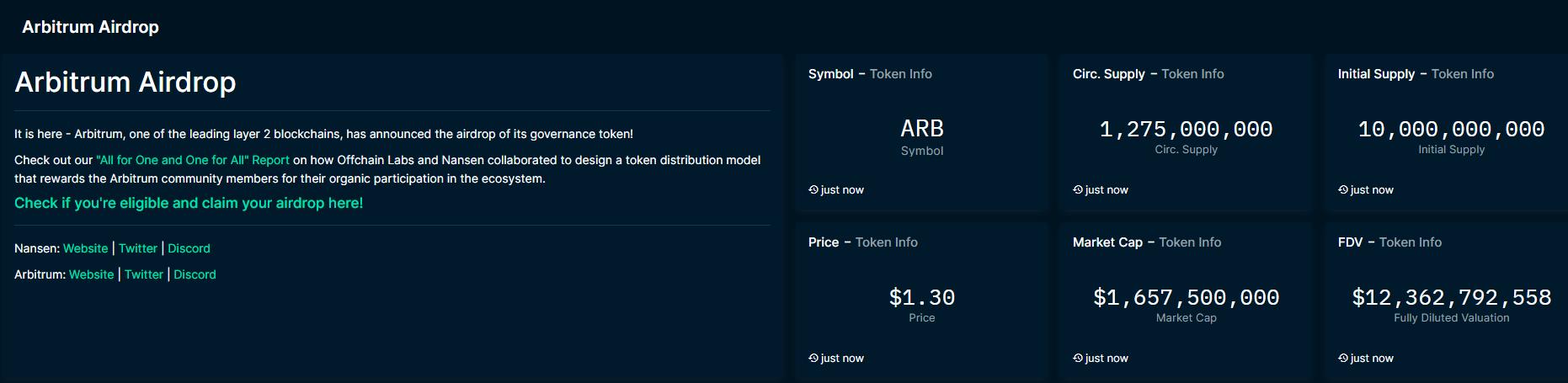Click the refresh clock icon in FDV card
Viewport: 1568px width, 383px height.
(1343, 358)
